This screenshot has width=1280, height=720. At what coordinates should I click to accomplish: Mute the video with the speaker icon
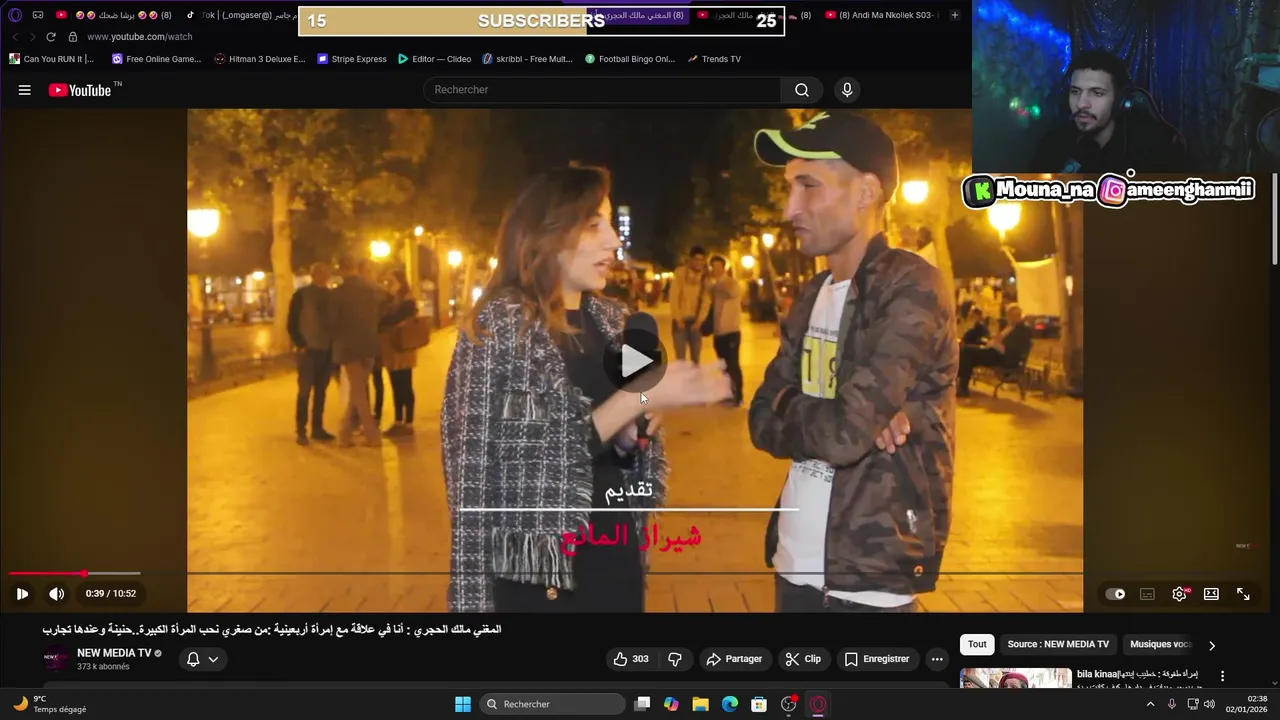[x=57, y=594]
